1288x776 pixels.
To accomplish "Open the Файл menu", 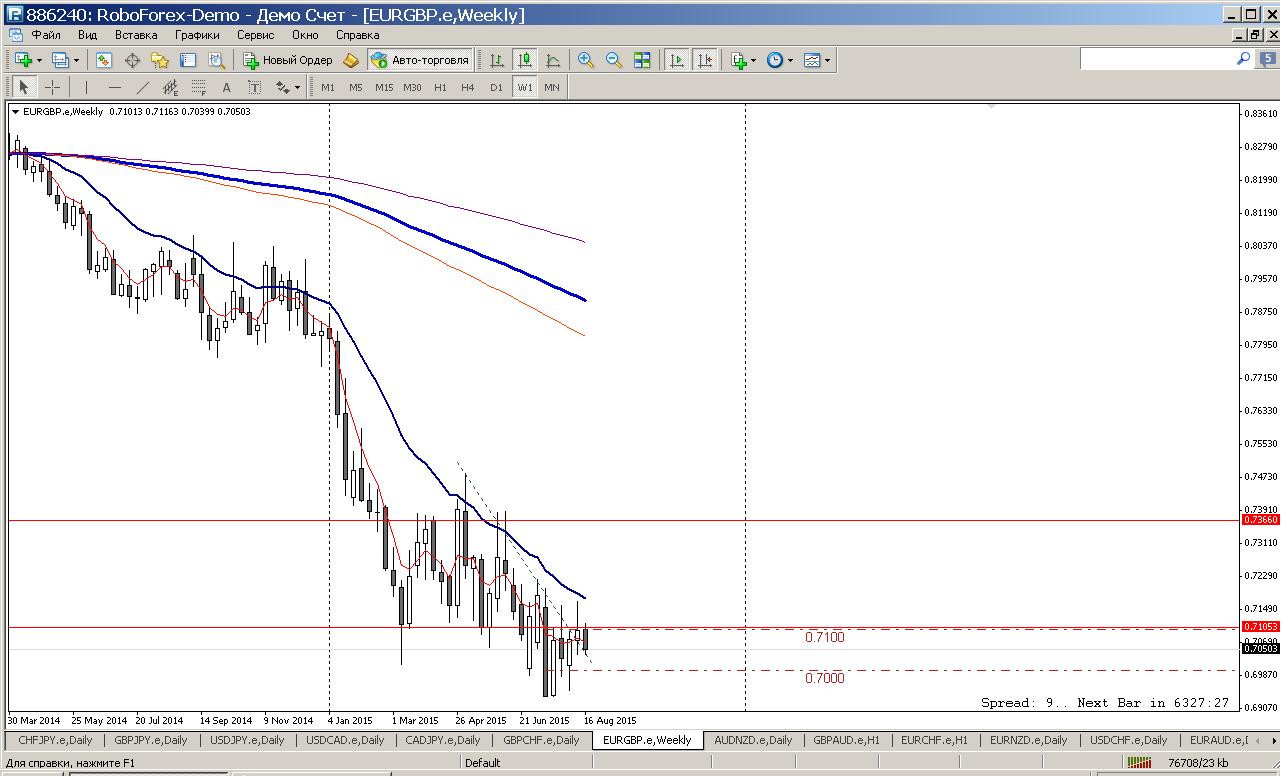I will (x=46, y=34).
